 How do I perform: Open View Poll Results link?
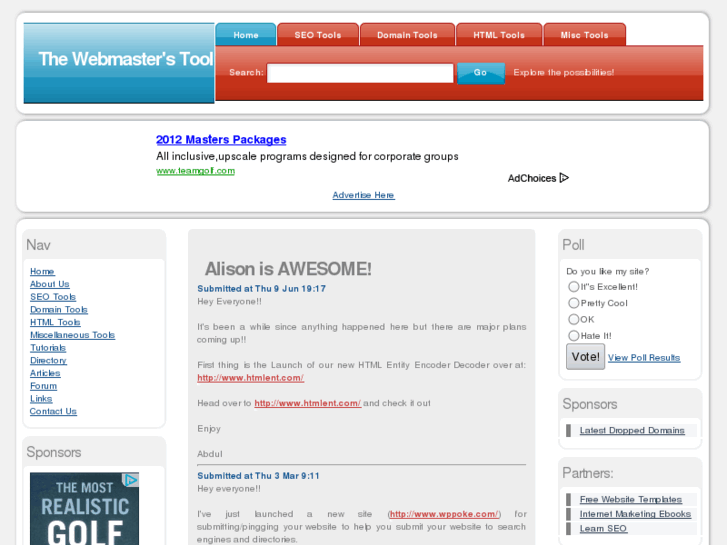point(644,358)
